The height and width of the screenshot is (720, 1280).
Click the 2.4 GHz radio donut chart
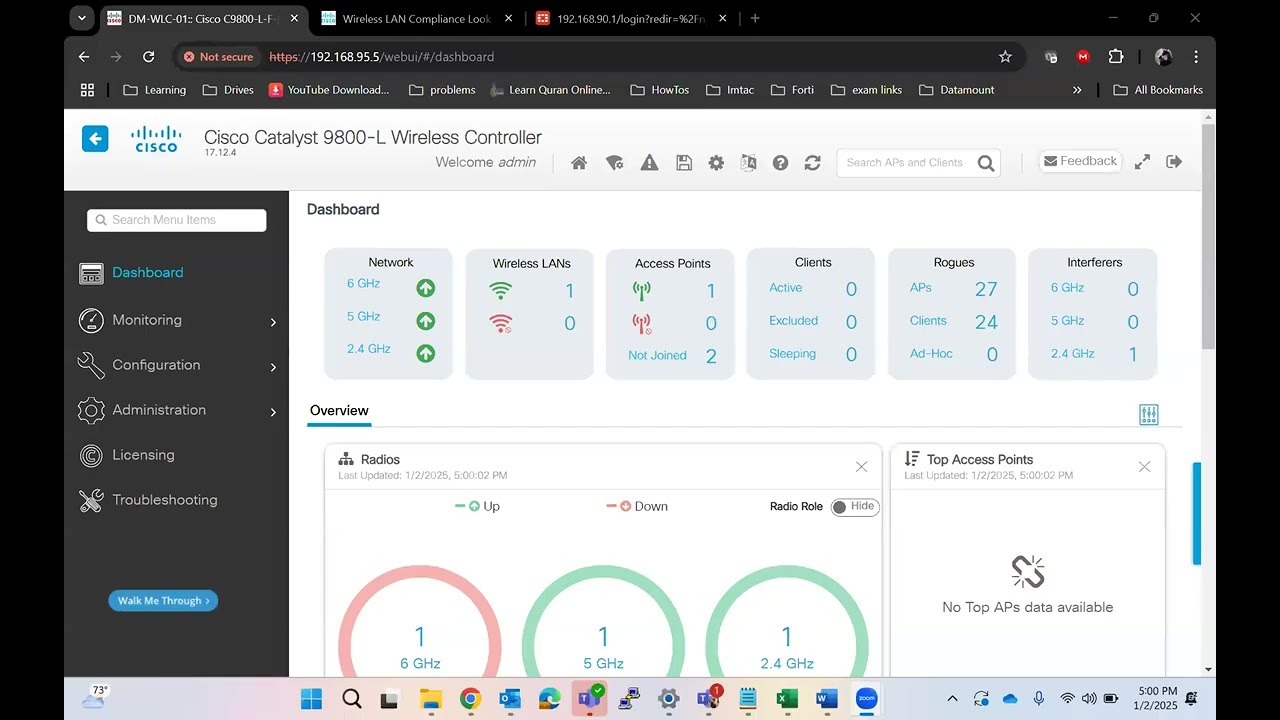click(787, 622)
